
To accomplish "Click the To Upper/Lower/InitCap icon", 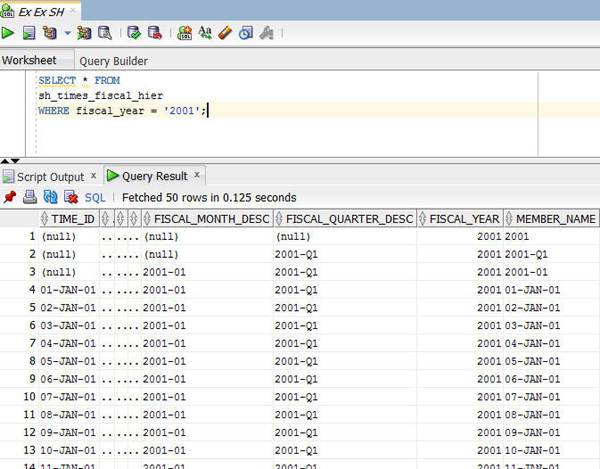I will (x=205, y=33).
